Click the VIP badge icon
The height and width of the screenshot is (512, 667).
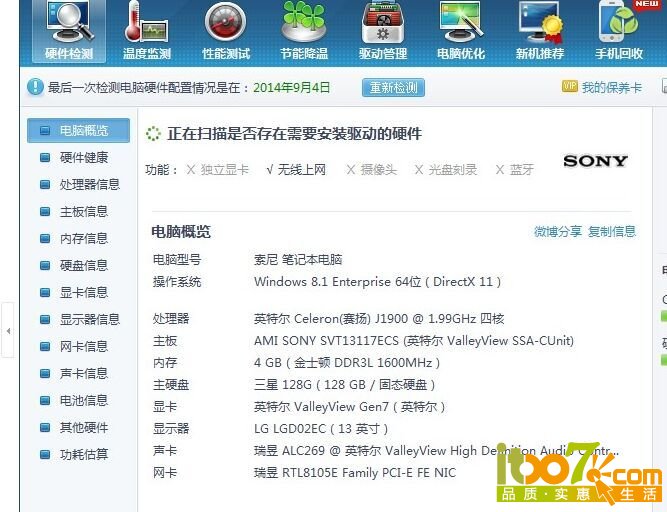[x=570, y=86]
